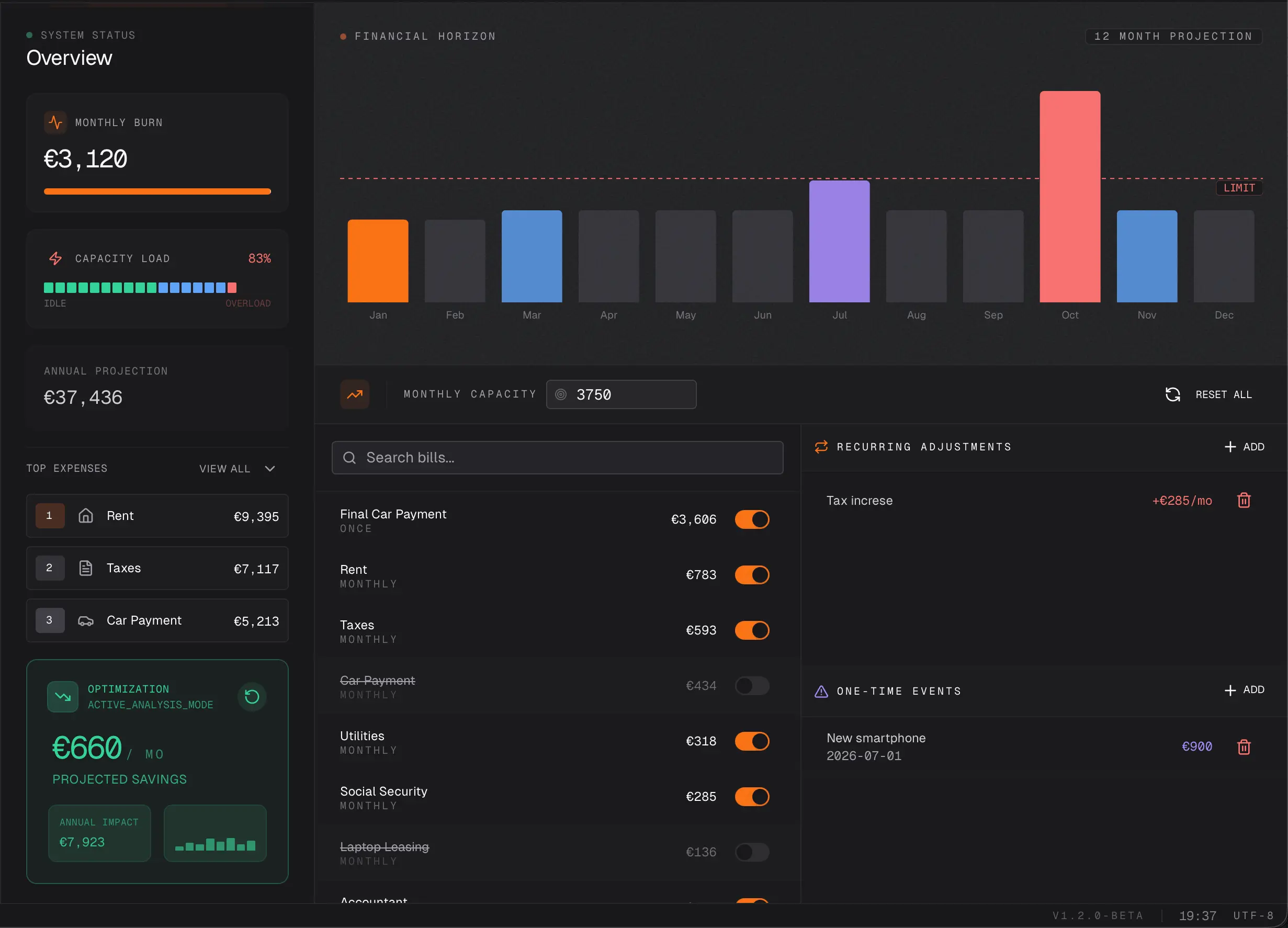Click the Monthly Burn pulse icon
This screenshot has width=1288, height=928.
coord(55,122)
